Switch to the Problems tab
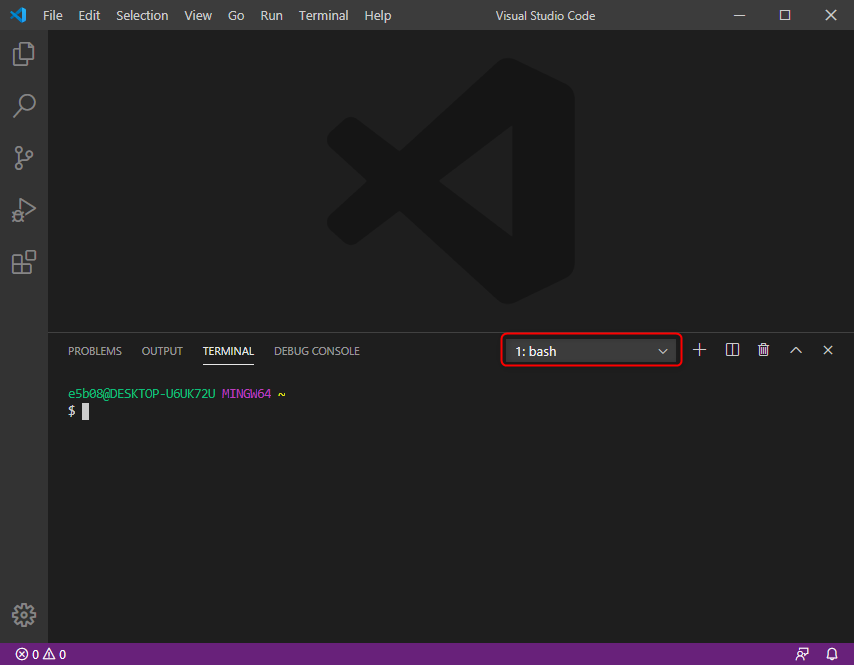 pyautogui.click(x=95, y=351)
